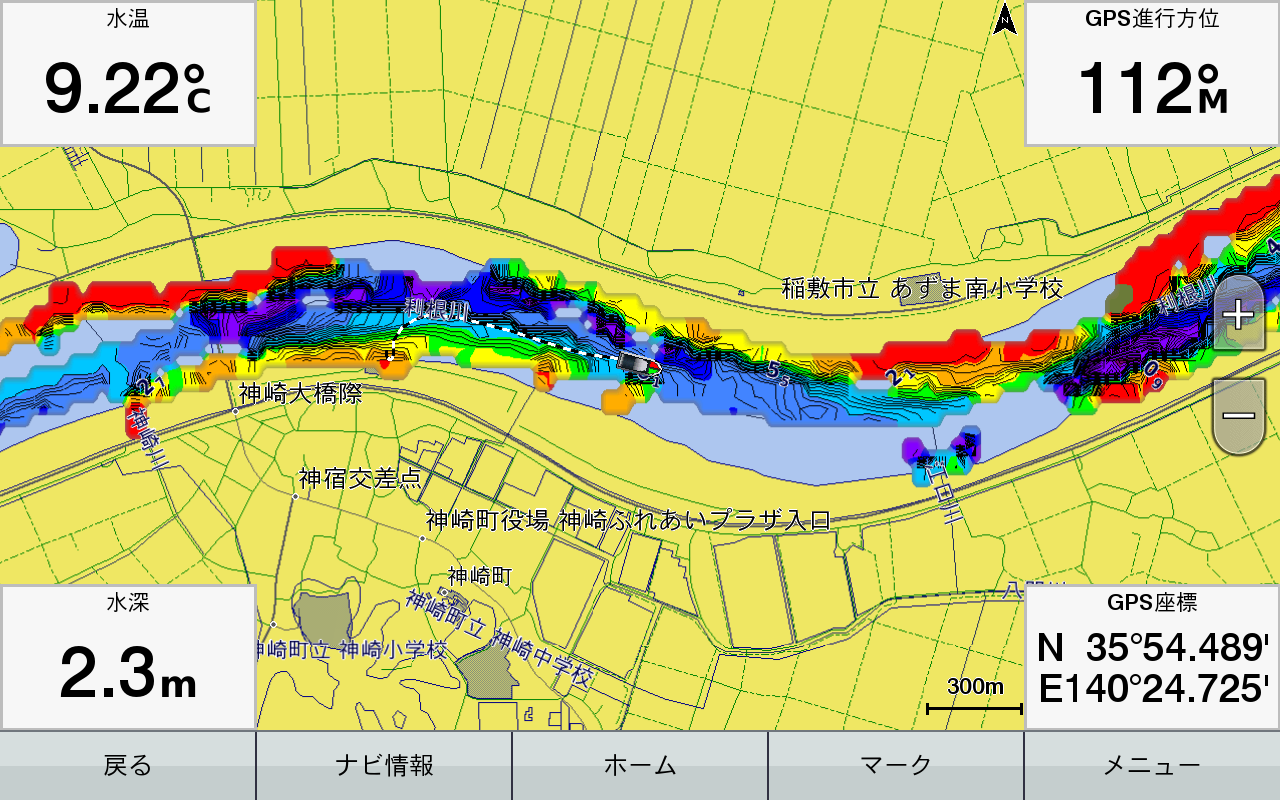Tap the north-up compass arrow
Image resolution: width=1280 pixels, height=800 pixels.
click(x=1004, y=19)
